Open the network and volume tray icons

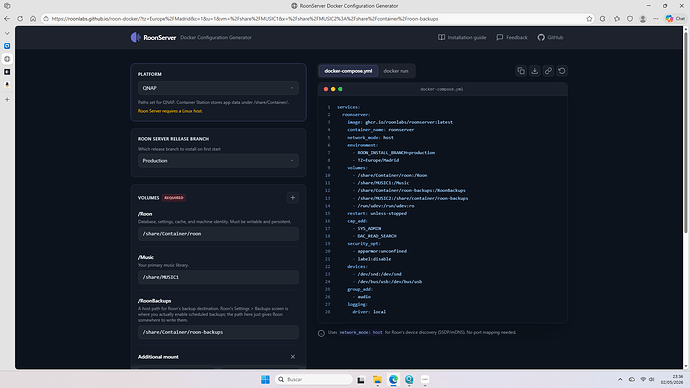click(x=647, y=379)
